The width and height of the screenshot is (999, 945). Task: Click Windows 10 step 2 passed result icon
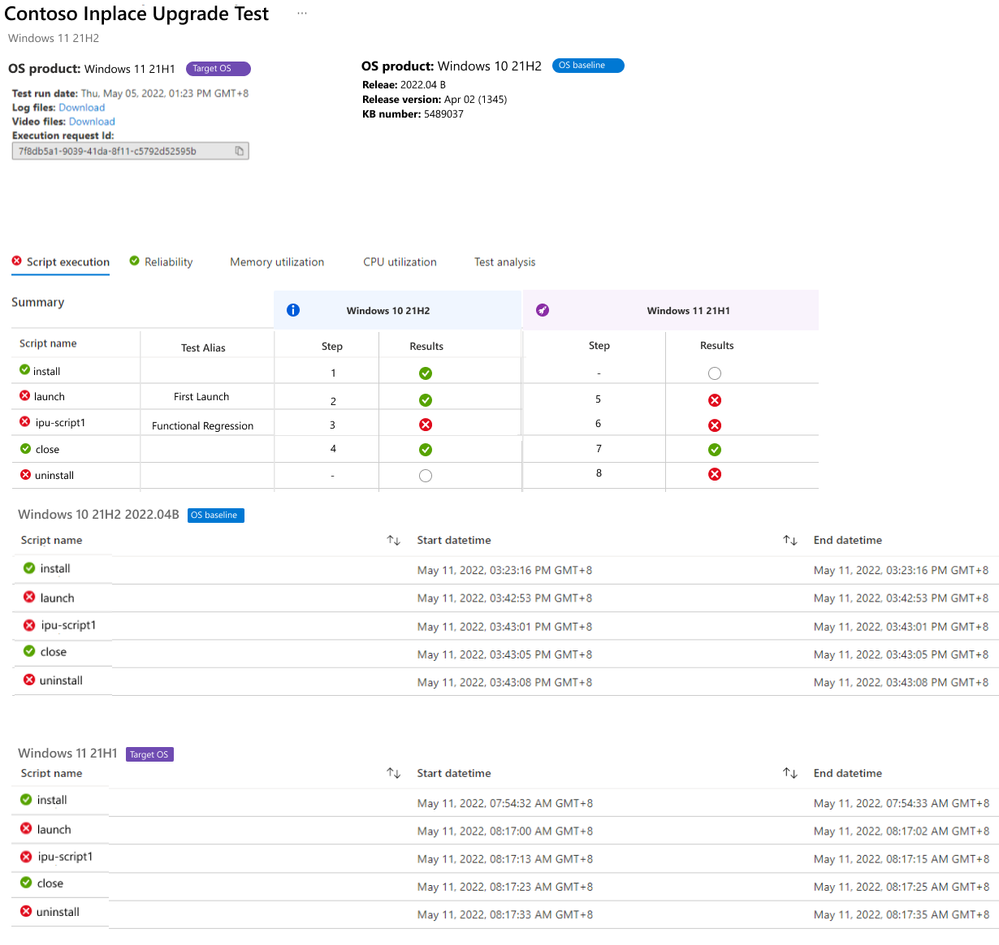(x=426, y=400)
